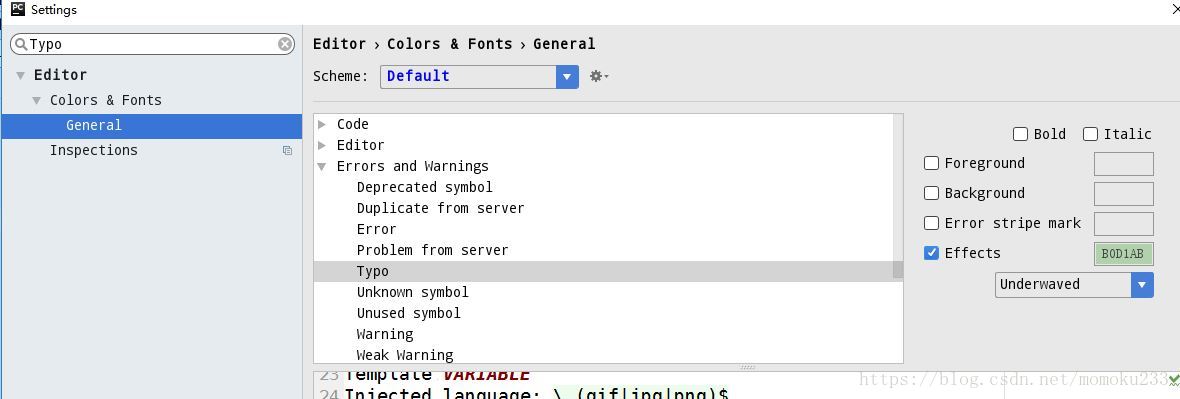This screenshot has height=399, width=1180.
Task: Click Editor in the breadcrumb path
Action: [x=339, y=44]
